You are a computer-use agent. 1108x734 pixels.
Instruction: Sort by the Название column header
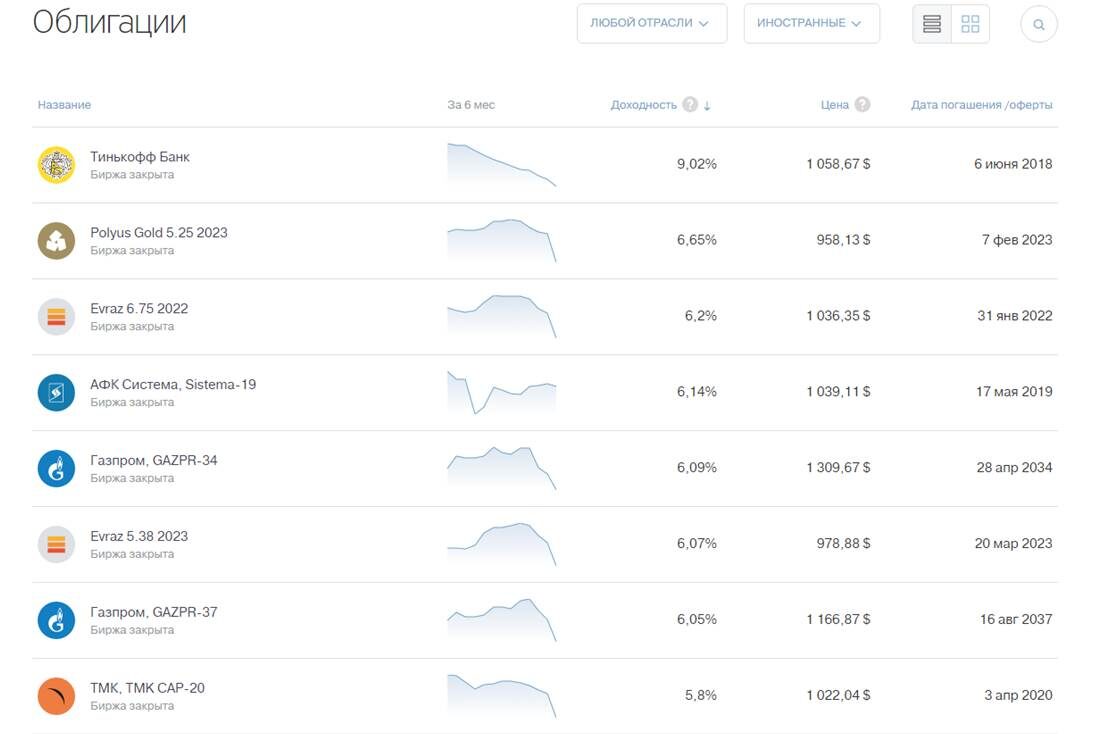(x=64, y=105)
